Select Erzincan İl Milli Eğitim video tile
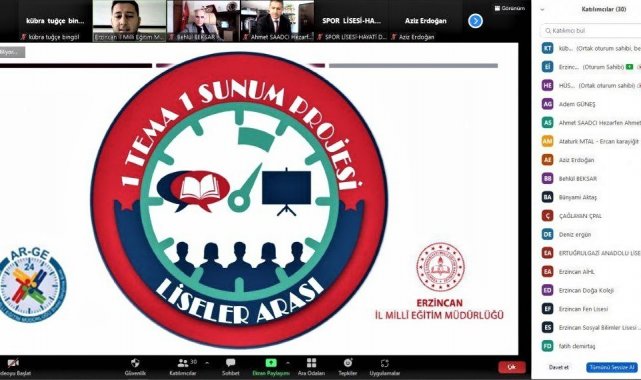Screen dimensions: 641x380 [129, 21]
